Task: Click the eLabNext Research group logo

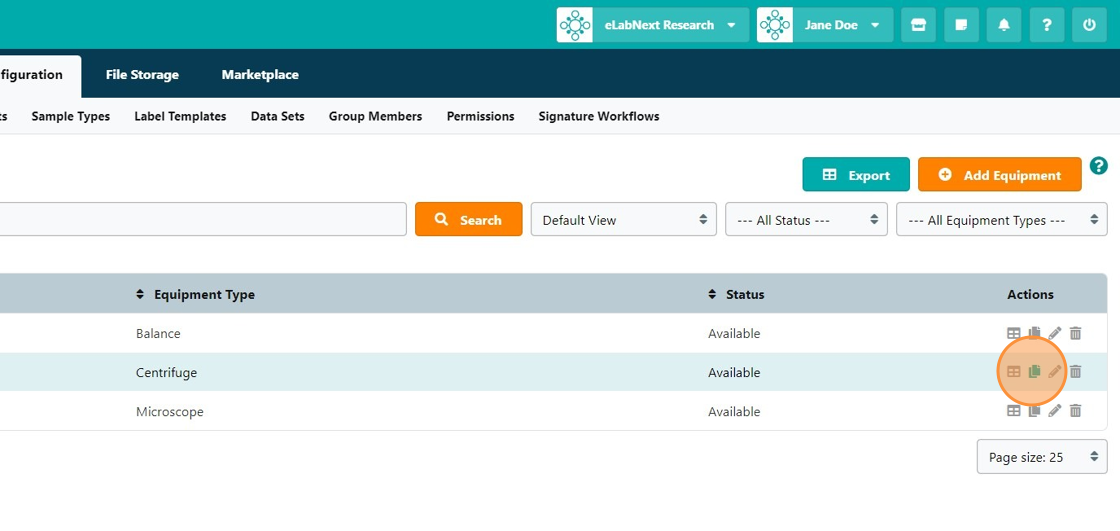Action: coord(575,25)
